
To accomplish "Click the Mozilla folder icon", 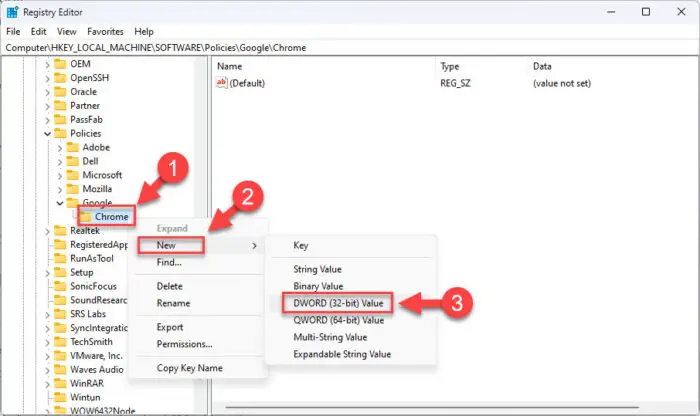I will pyautogui.click(x=72, y=188).
